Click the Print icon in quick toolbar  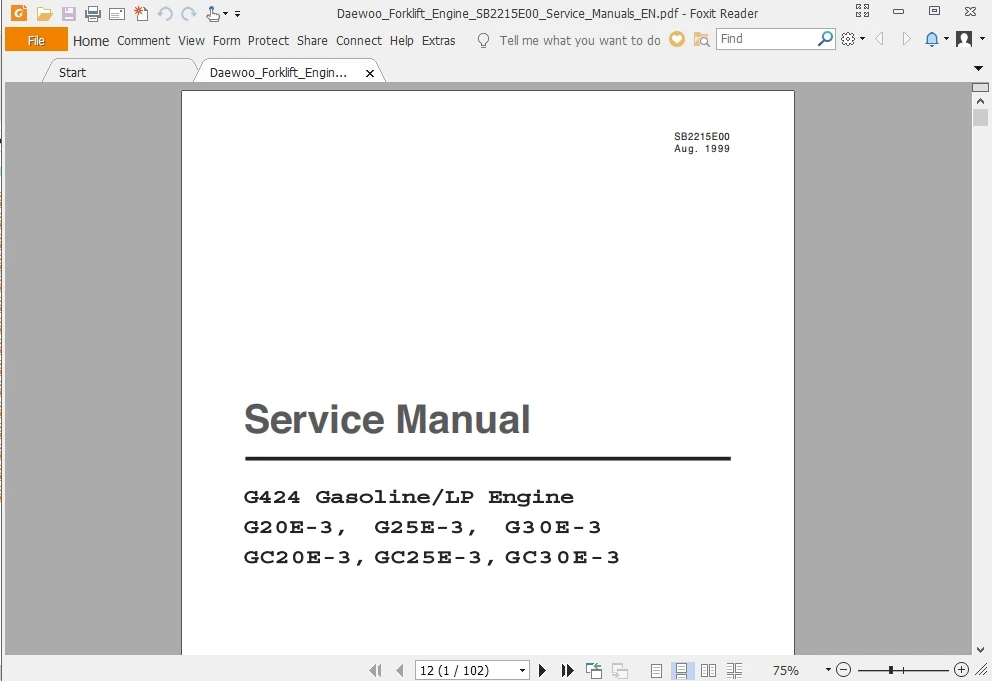tap(93, 13)
